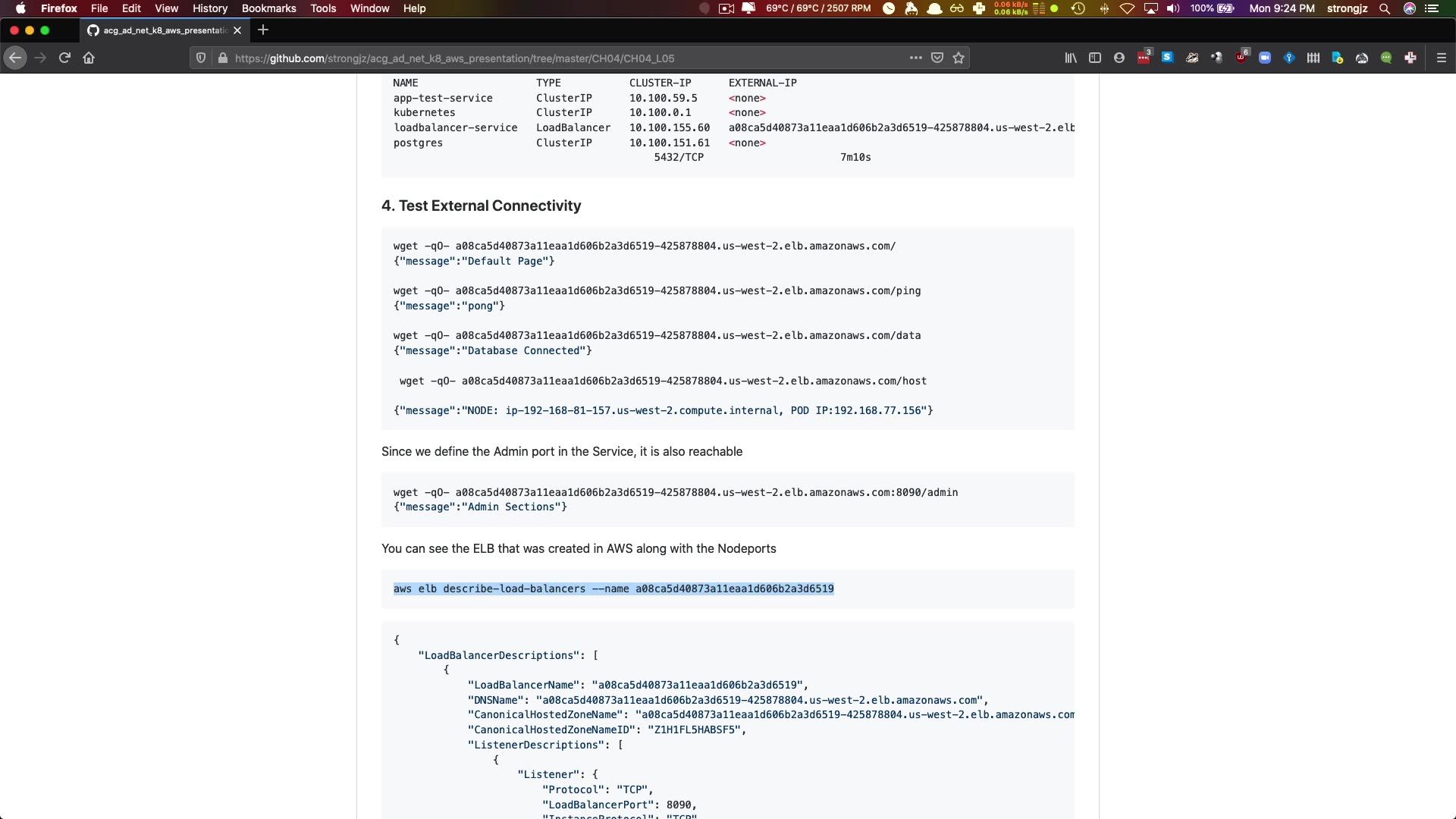Show site security lock information

pos(223,58)
